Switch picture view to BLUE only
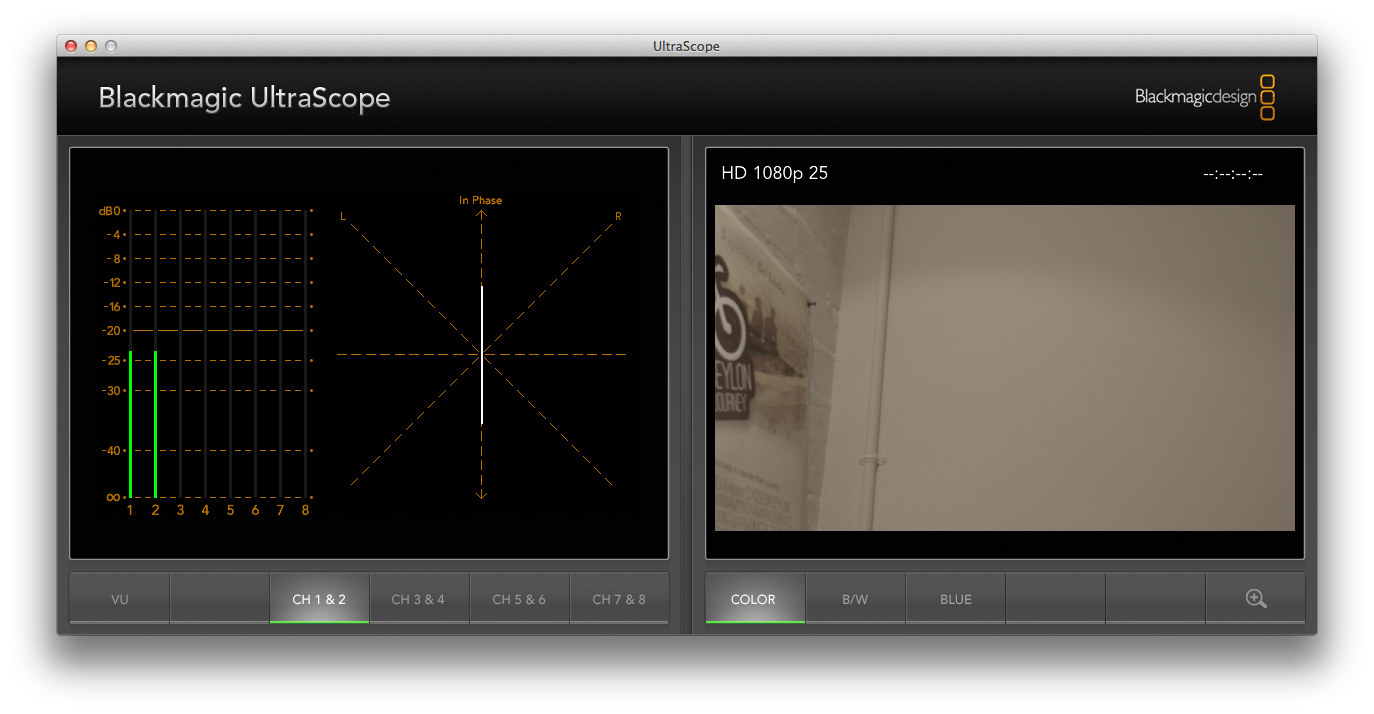 955,599
